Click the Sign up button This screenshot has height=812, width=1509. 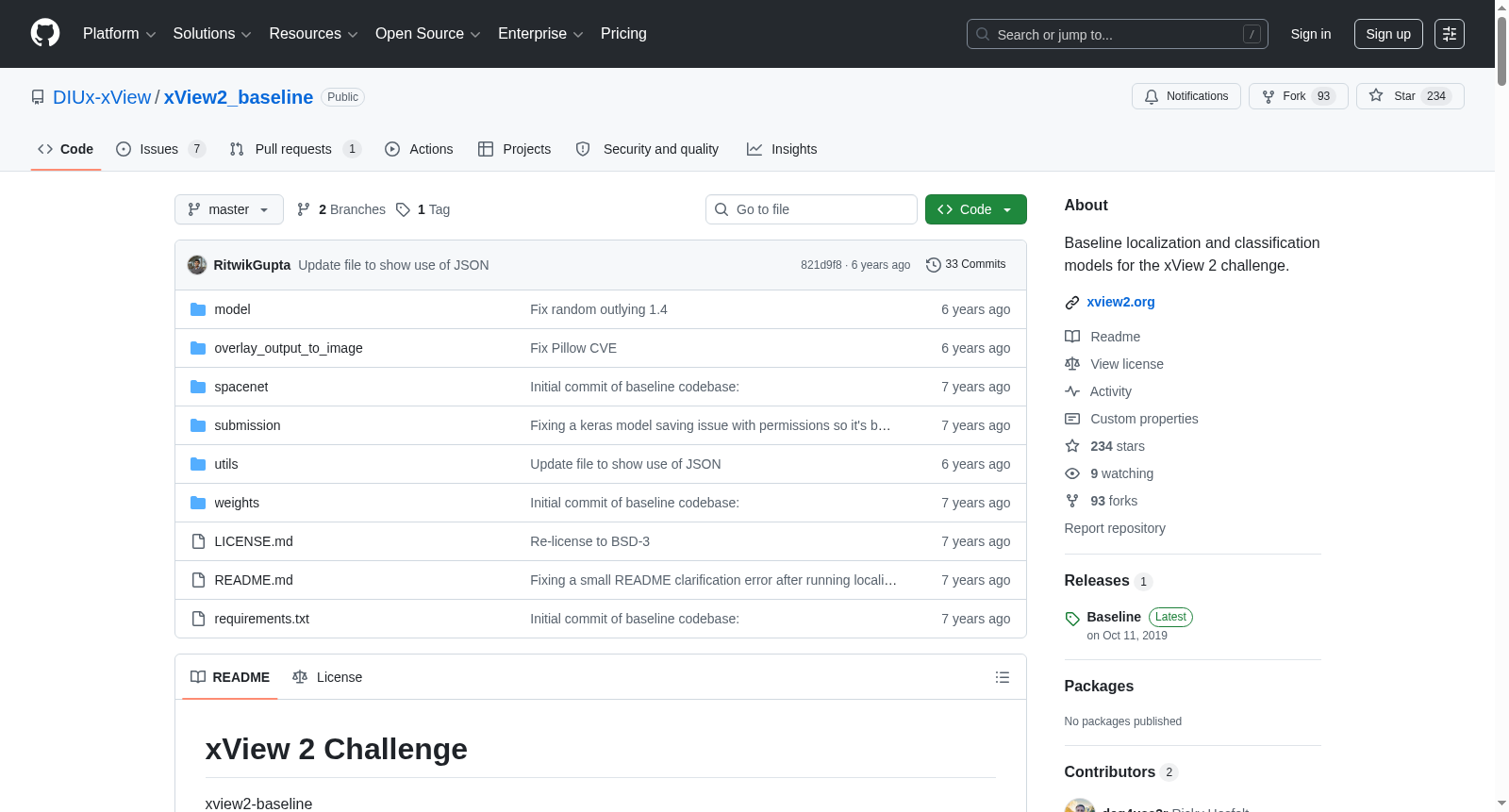[x=1388, y=34]
